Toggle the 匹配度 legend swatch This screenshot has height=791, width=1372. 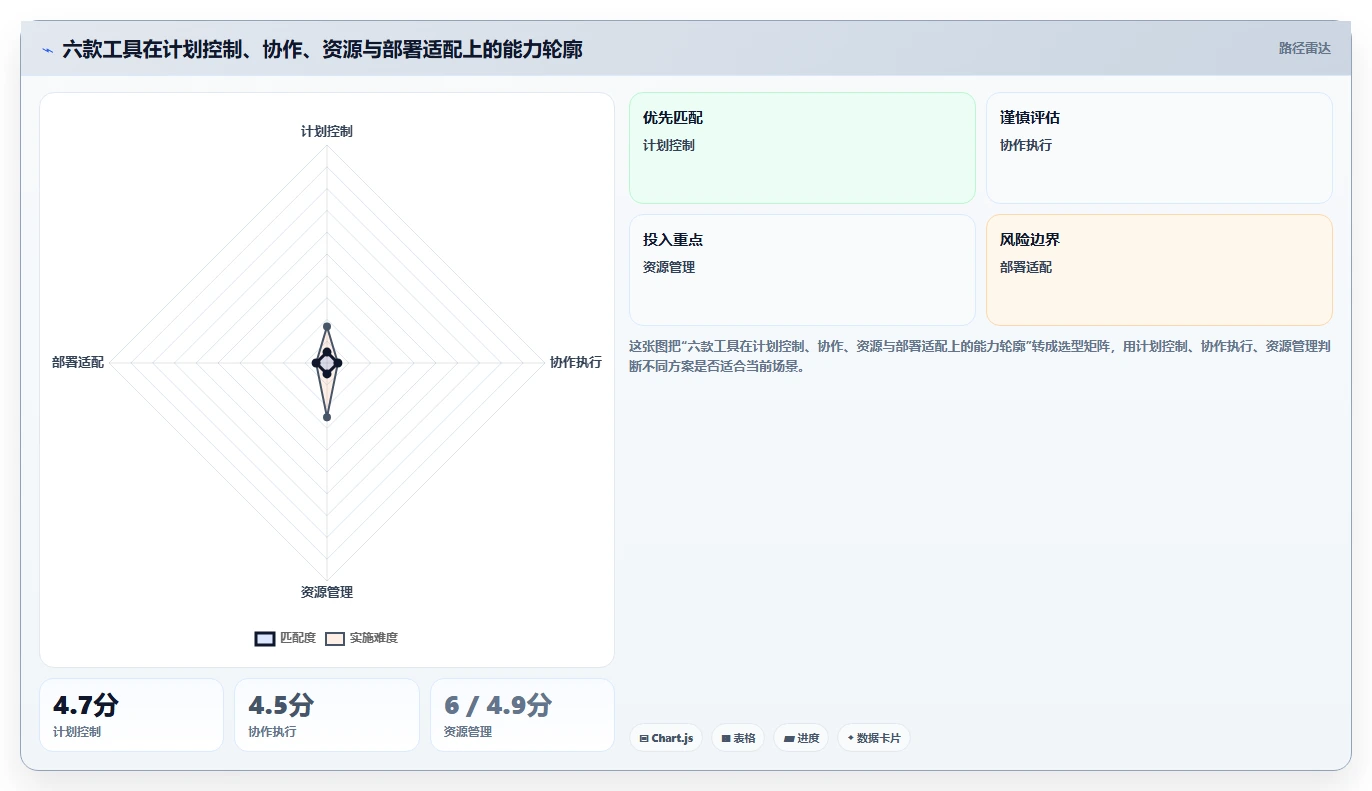coord(265,639)
